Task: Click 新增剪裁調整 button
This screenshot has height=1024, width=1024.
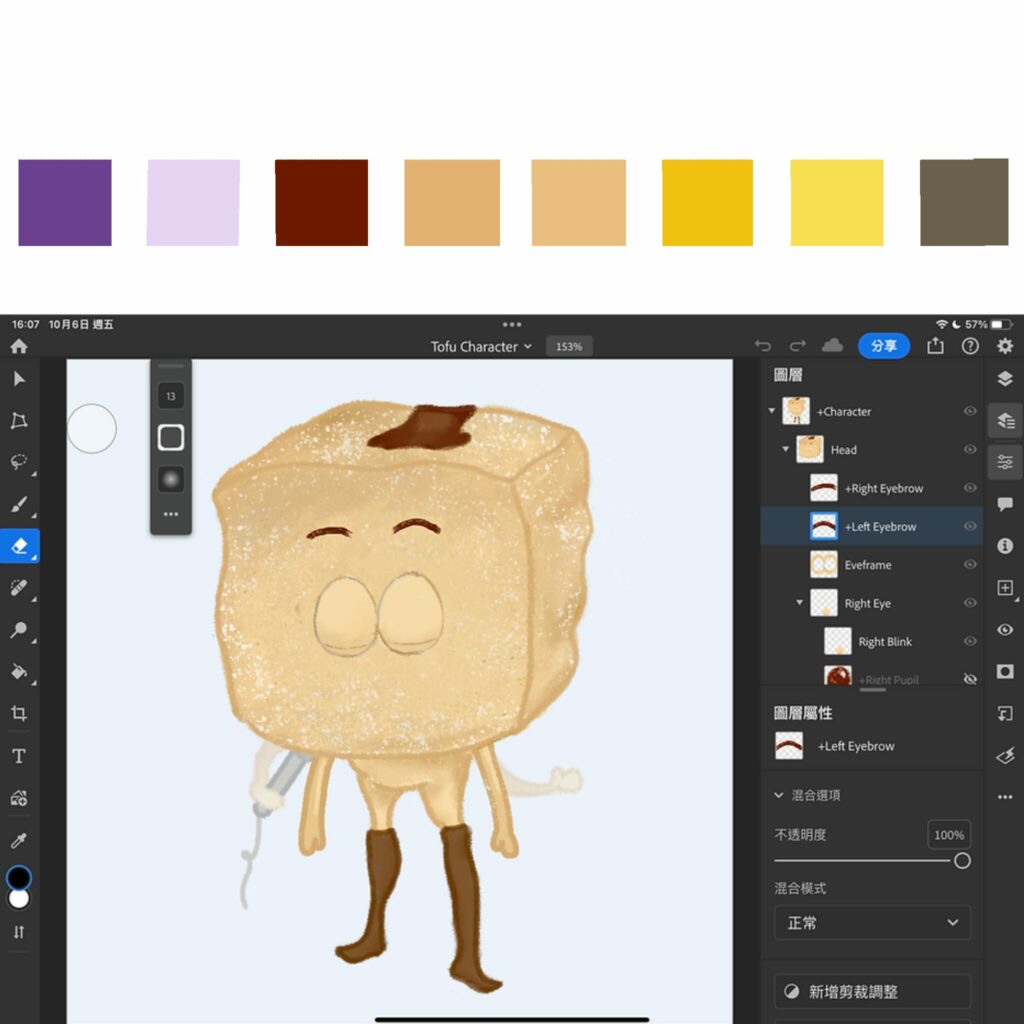Action: point(872,992)
